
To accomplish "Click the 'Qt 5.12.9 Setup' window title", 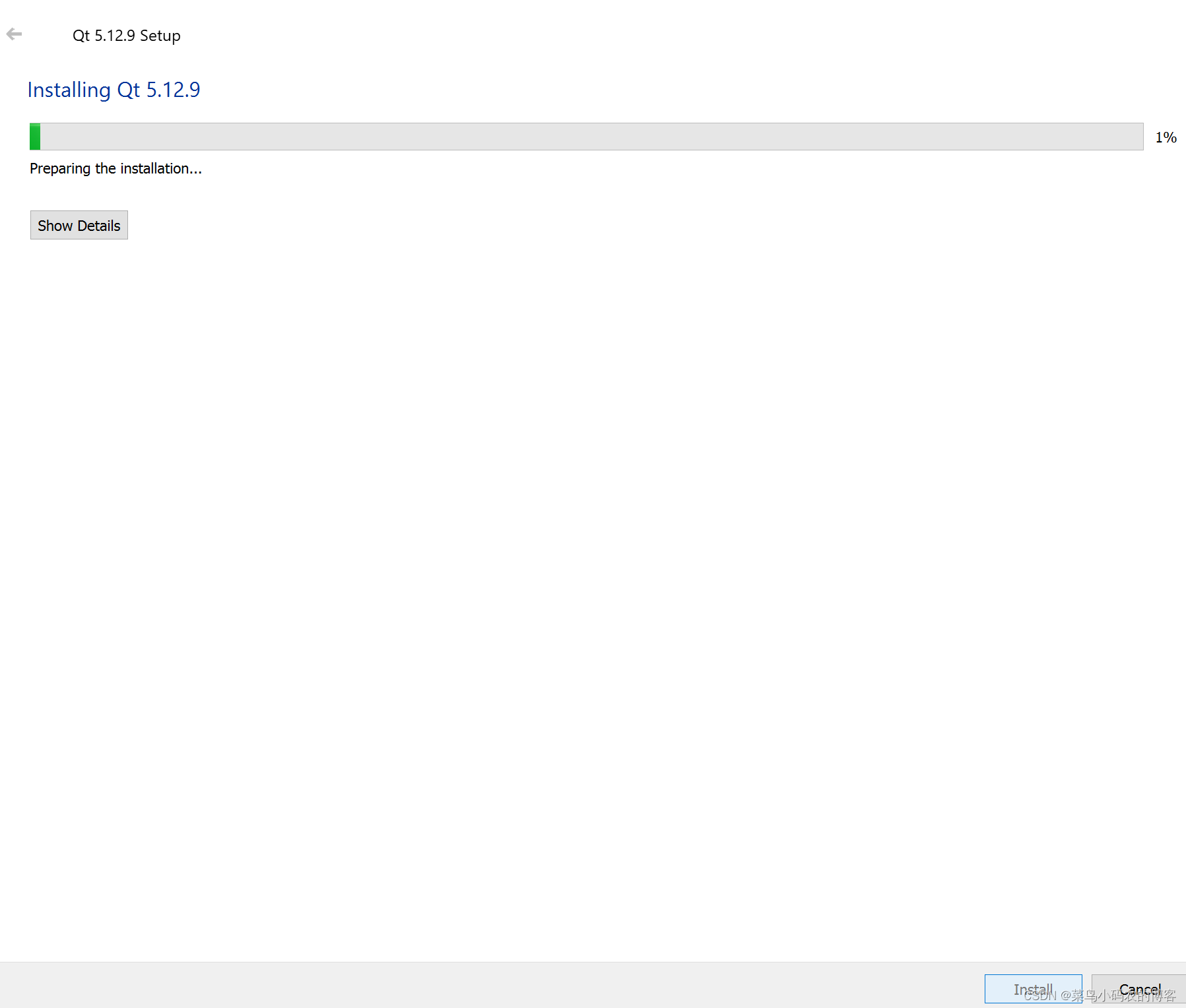I will (x=126, y=36).
